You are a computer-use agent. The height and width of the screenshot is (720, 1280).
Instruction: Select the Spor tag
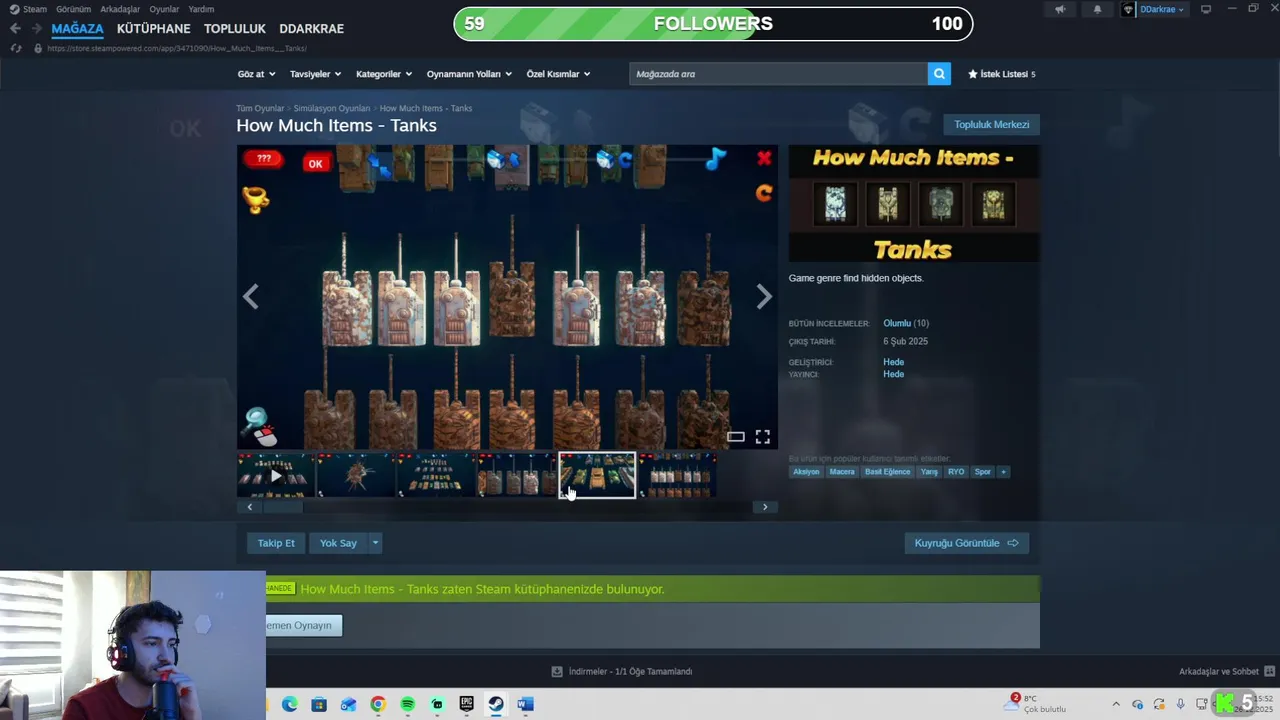pyautogui.click(x=983, y=472)
